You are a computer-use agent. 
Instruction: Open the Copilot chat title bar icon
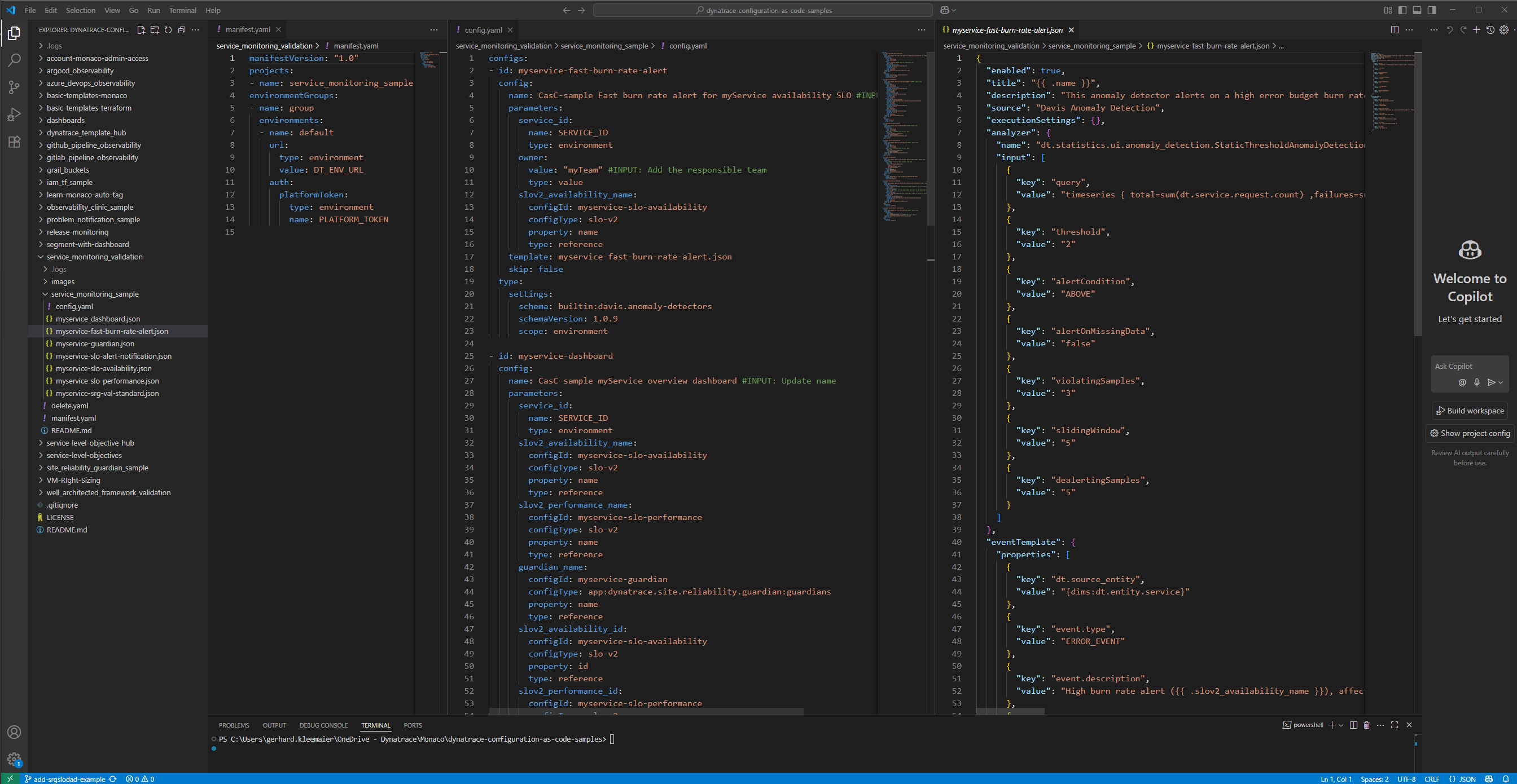[944, 10]
